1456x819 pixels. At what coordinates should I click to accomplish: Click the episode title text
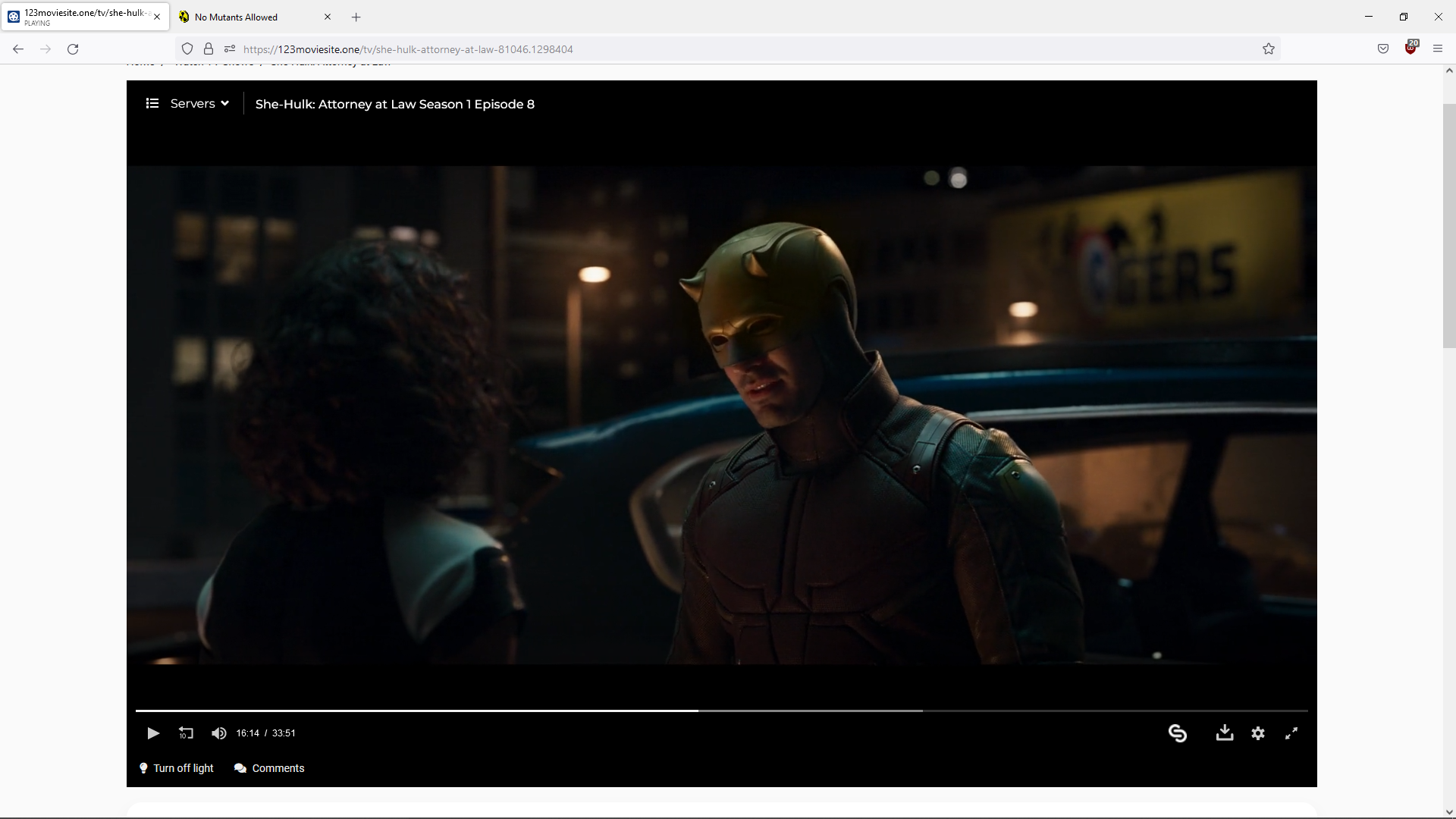pos(395,104)
